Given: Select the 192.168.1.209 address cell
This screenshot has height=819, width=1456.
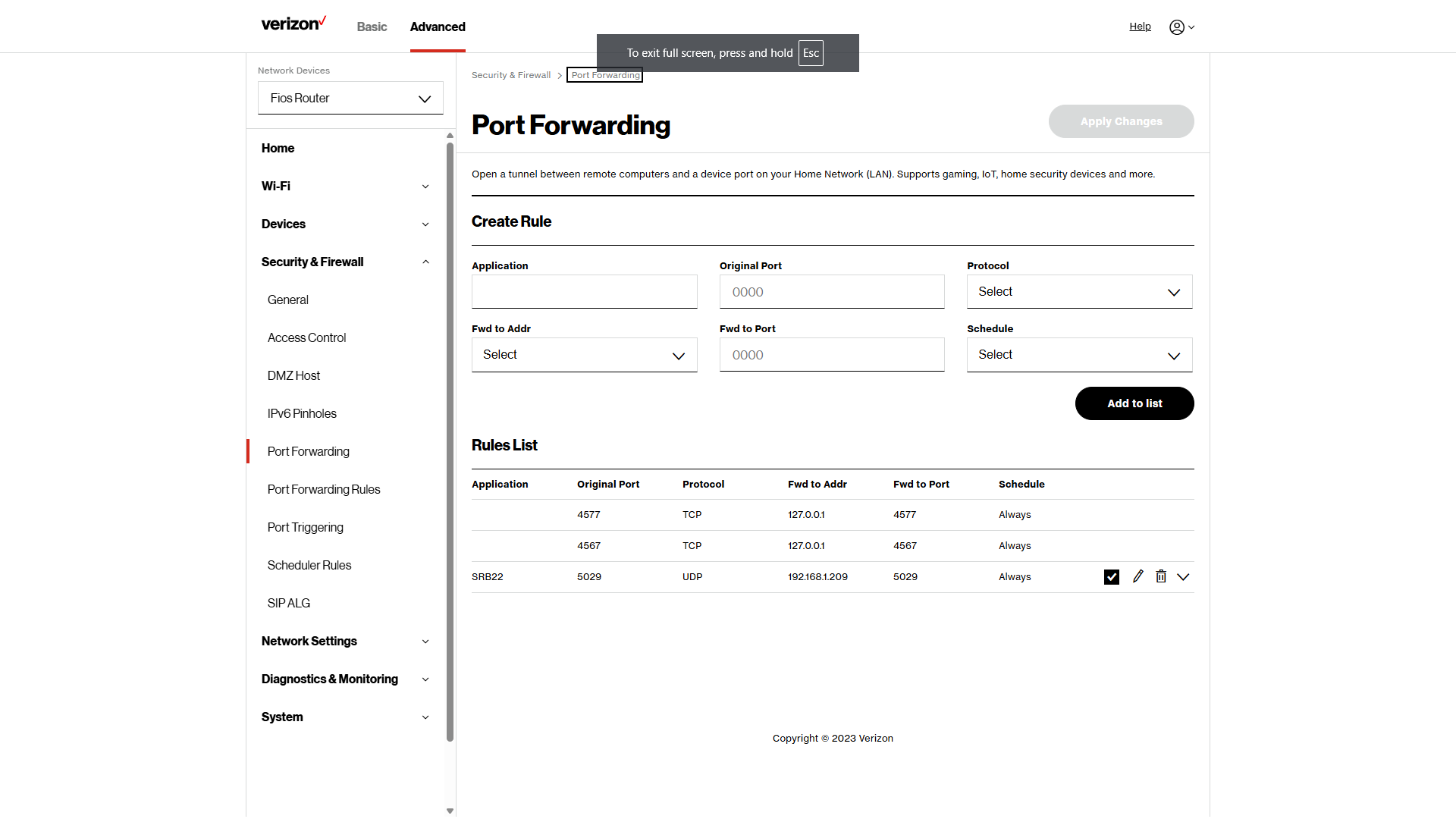Looking at the screenshot, I should (817, 577).
